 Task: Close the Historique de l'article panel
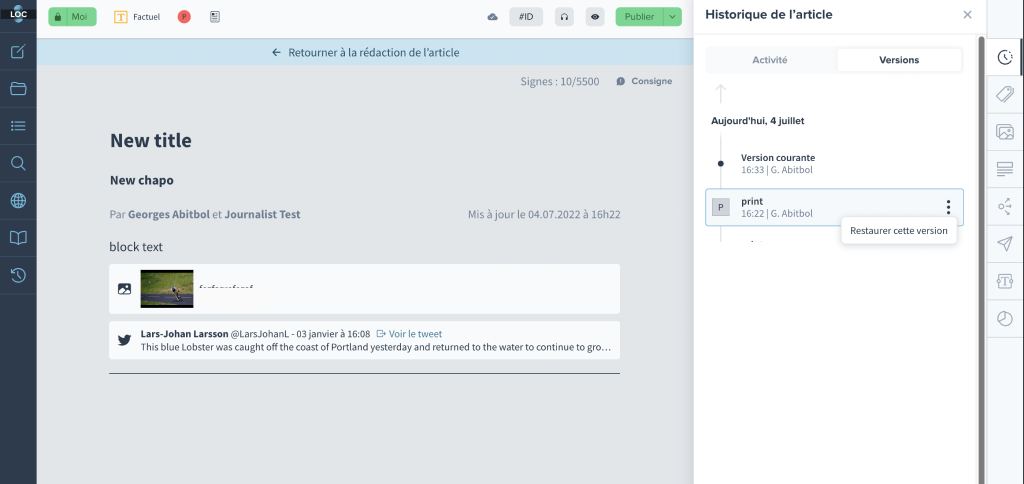pos(967,14)
